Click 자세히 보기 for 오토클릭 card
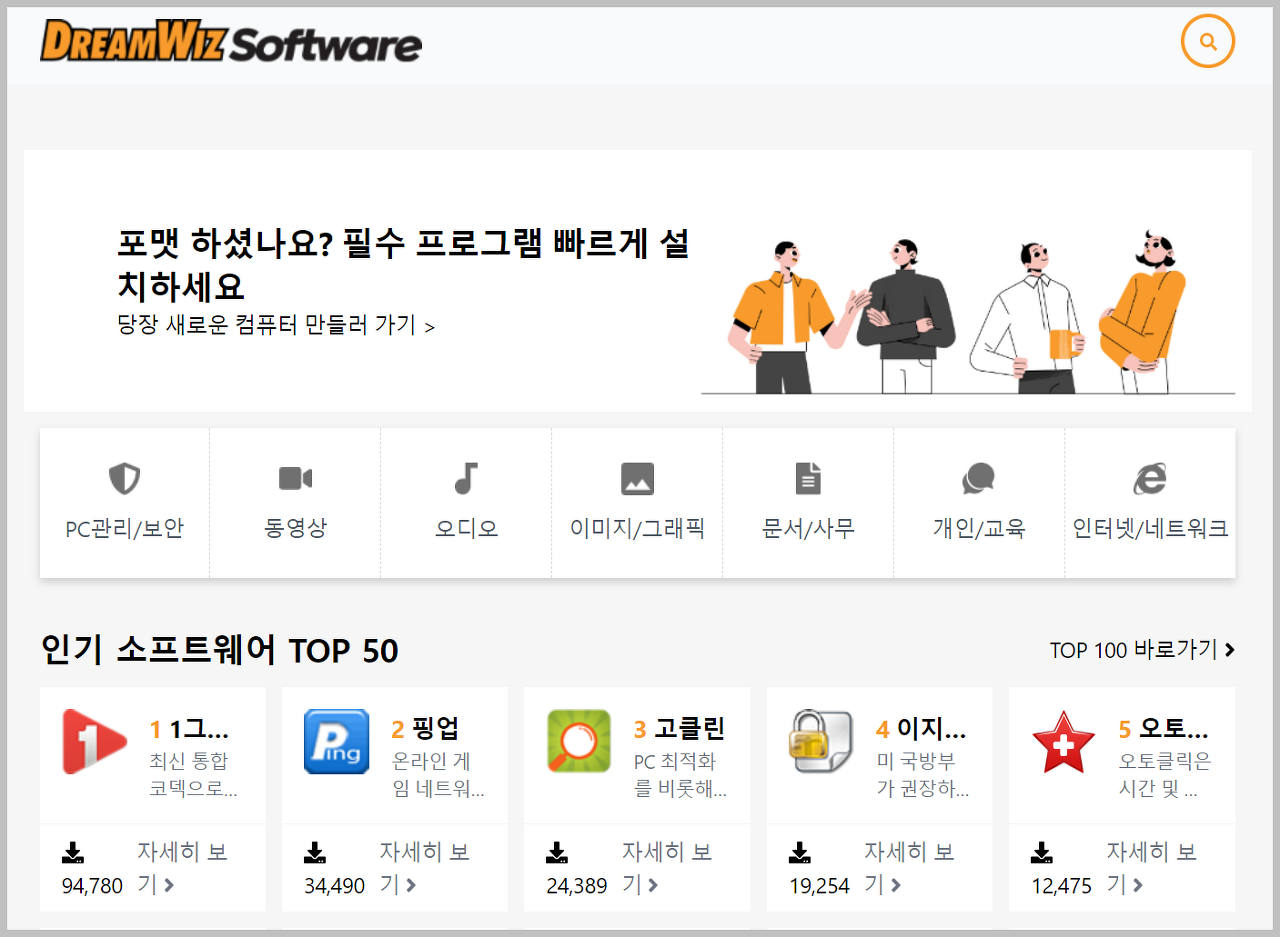This screenshot has width=1280, height=937. click(1151, 868)
